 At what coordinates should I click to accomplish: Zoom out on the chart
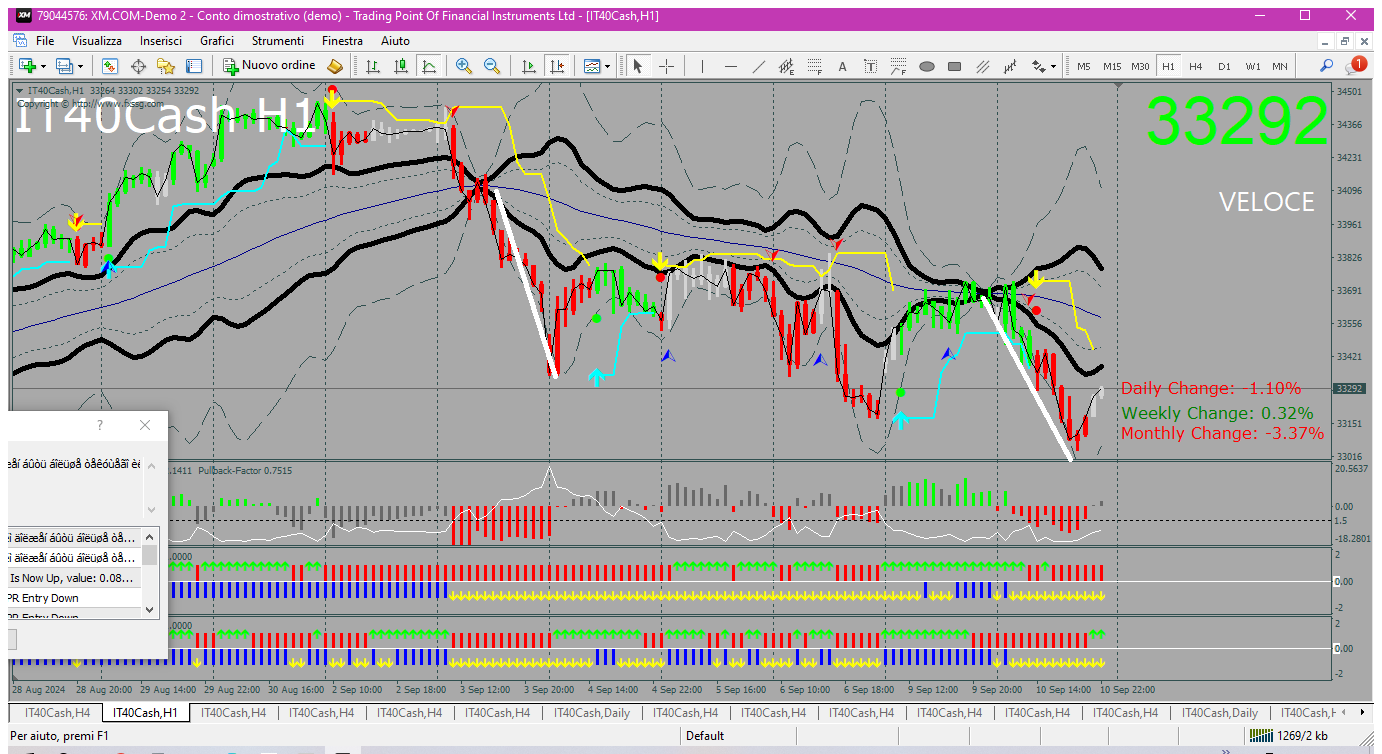[492, 66]
